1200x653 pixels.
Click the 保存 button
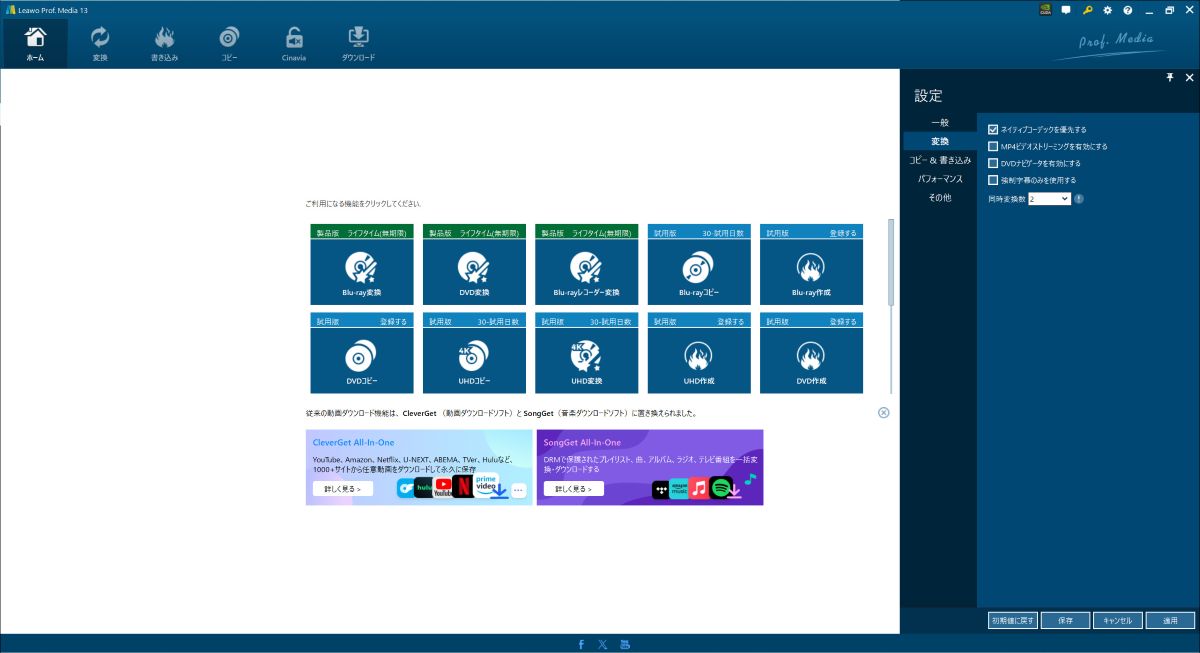click(1065, 620)
